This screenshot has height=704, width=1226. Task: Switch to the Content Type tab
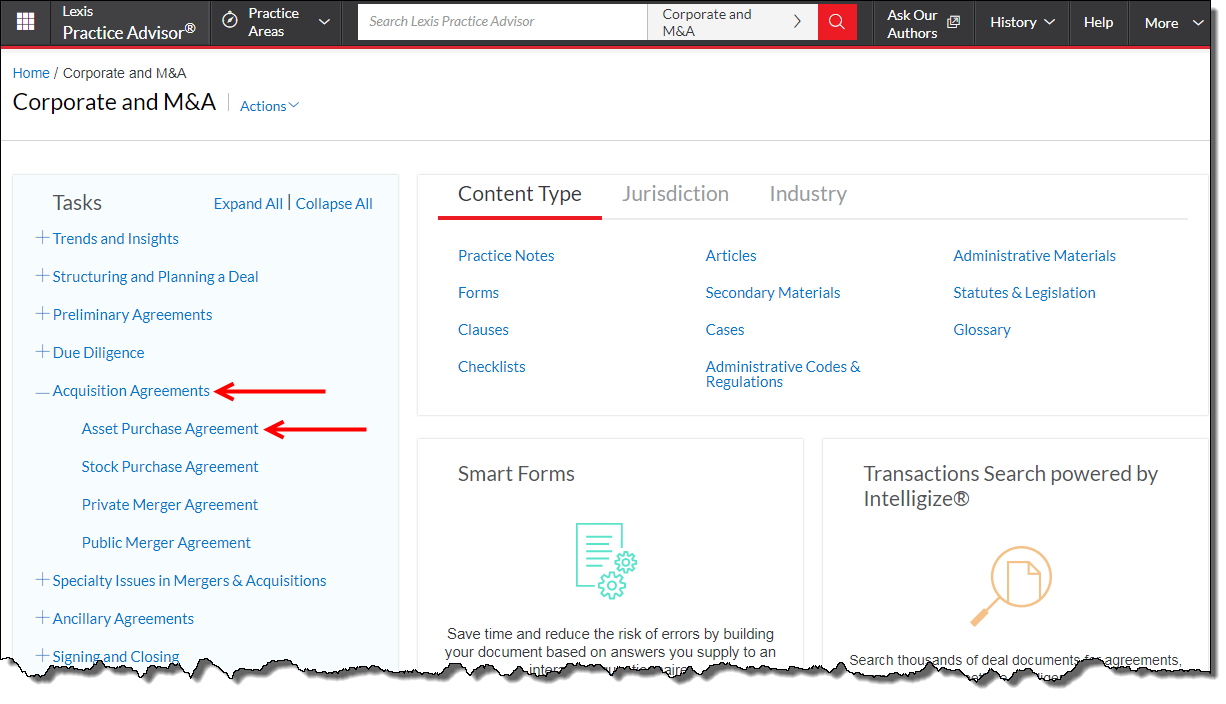[520, 194]
